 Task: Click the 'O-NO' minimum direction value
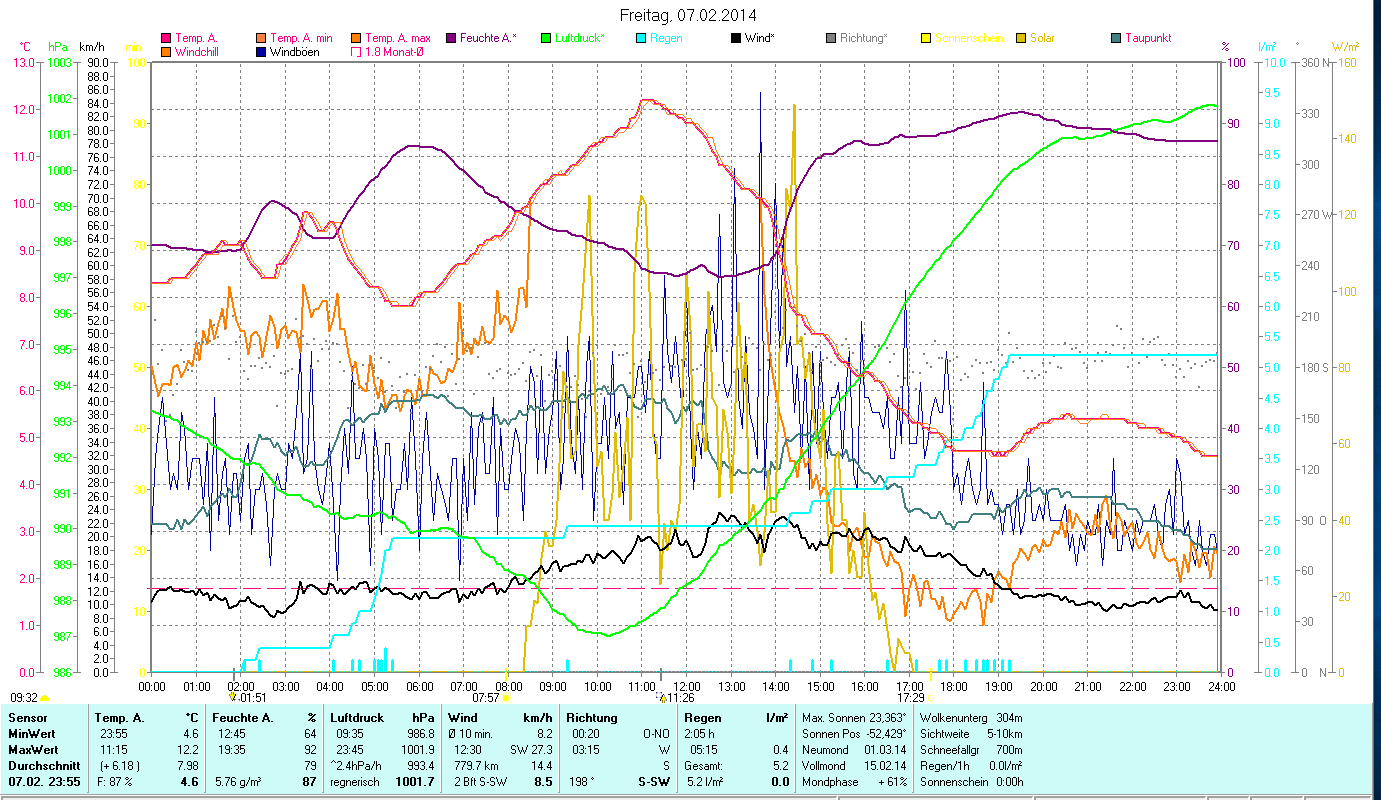[655, 734]
